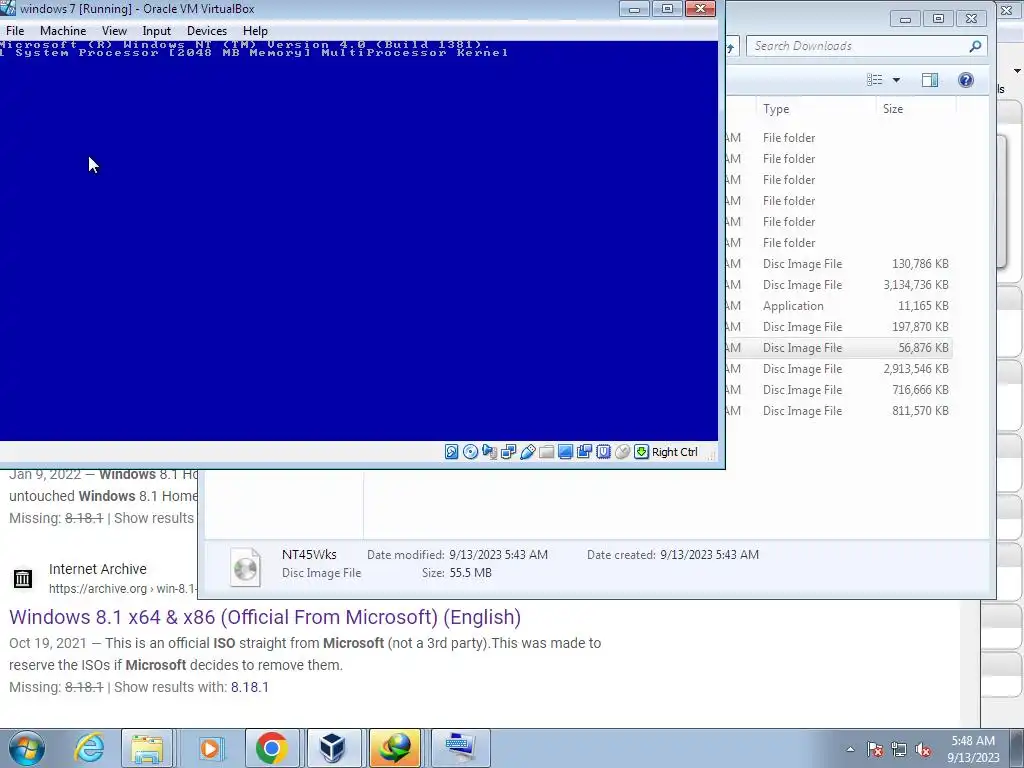Open the Machine menu in VirtualBox
This screenshot has height=768, width=1024.
[63, 31]
